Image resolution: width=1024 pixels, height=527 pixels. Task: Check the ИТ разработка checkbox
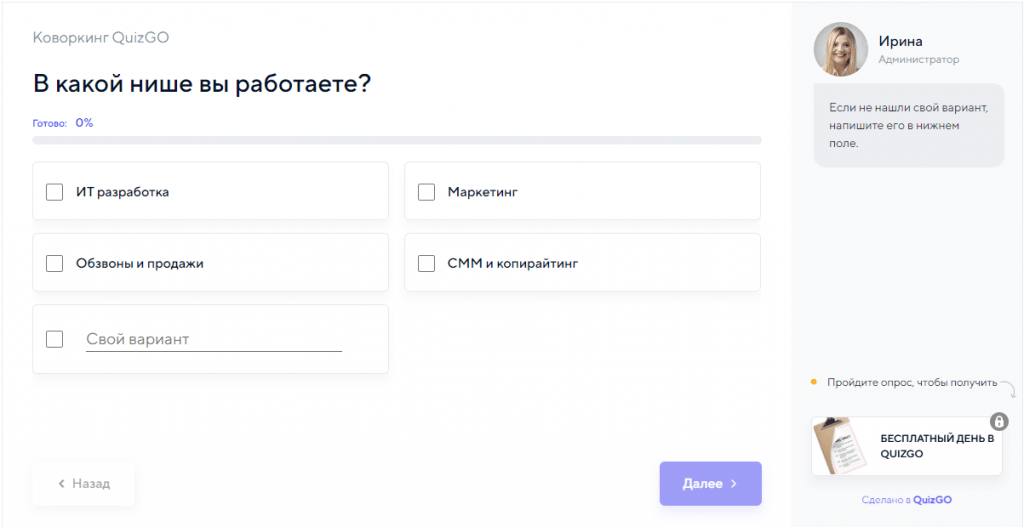54,192
